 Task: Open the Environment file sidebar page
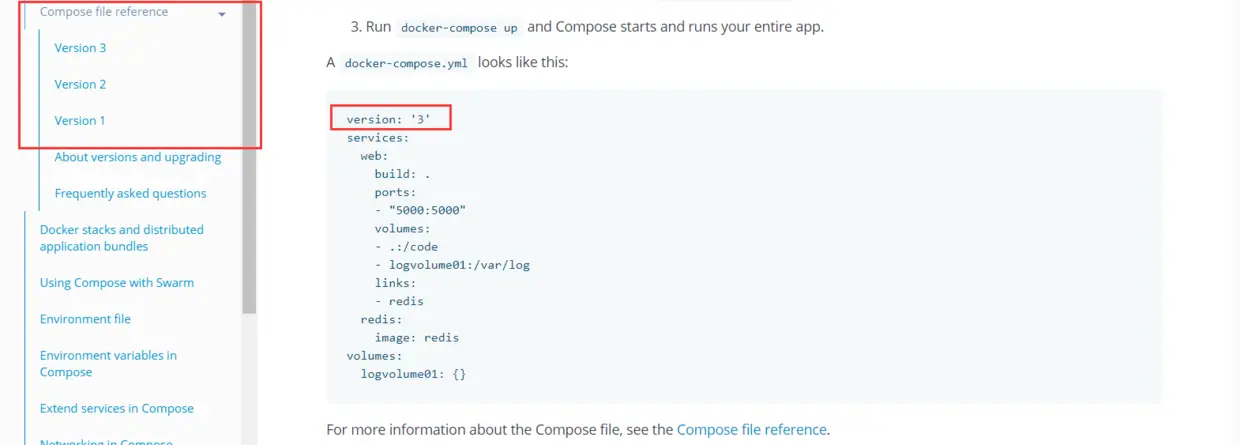click(x=85, y=319)
